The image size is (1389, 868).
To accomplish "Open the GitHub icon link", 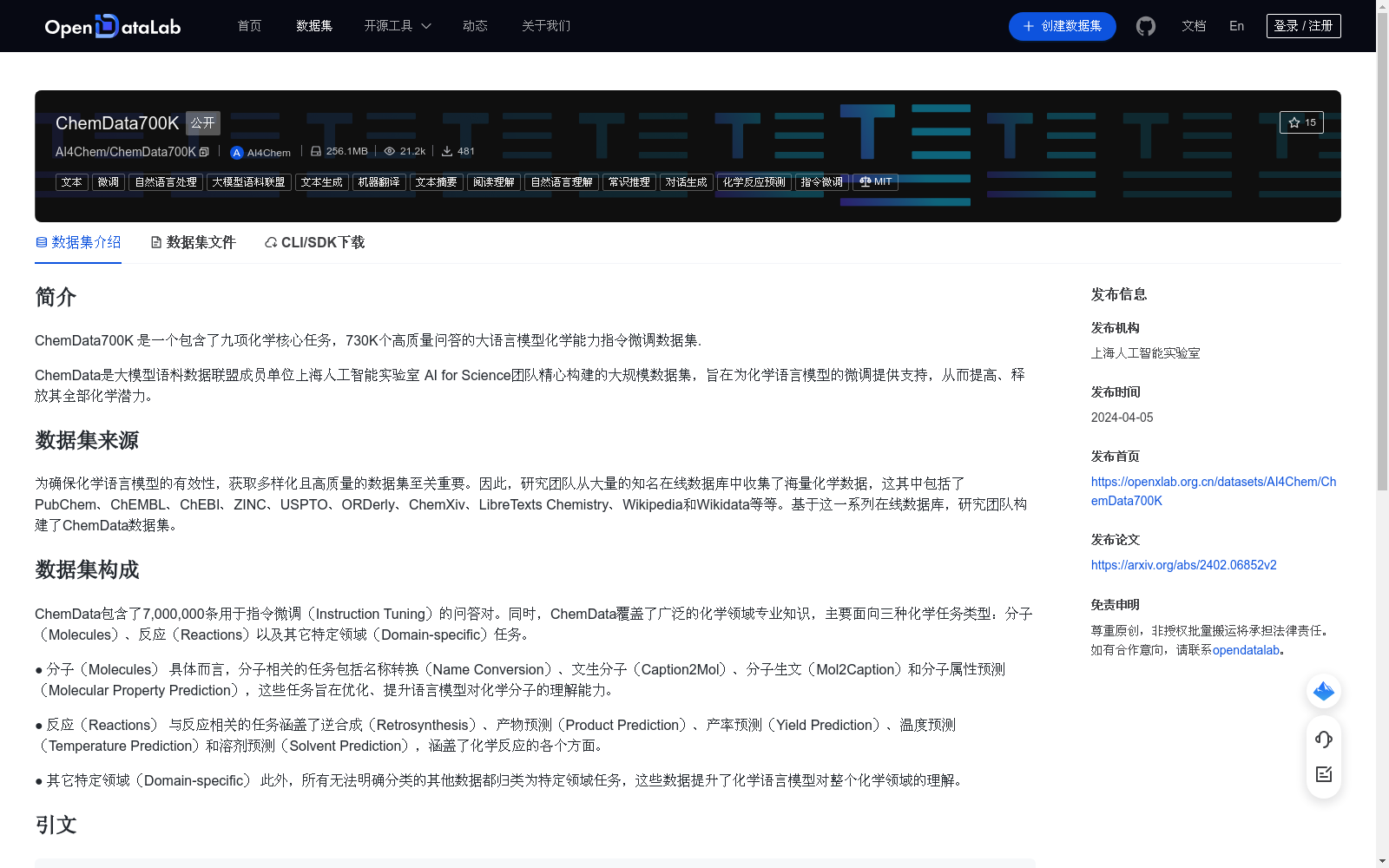I will 1146,26.
